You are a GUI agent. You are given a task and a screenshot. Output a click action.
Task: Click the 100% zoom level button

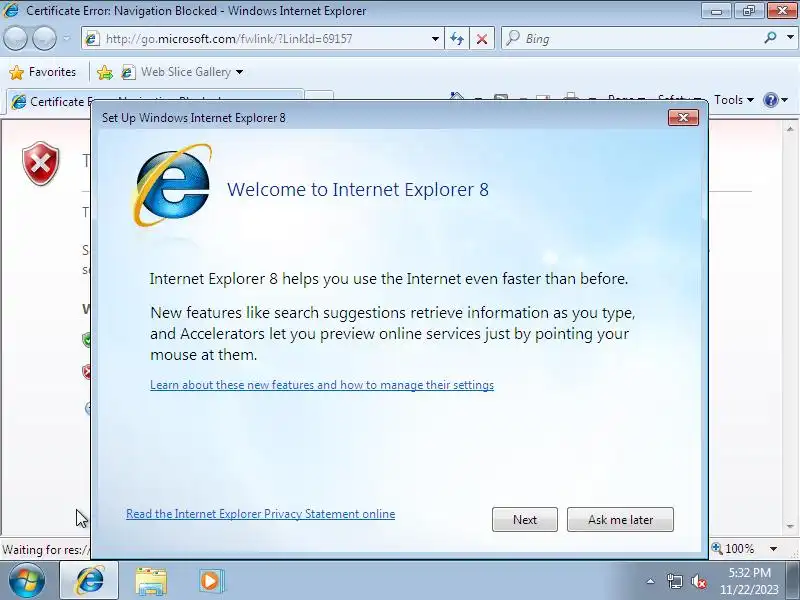pos(733,548)
